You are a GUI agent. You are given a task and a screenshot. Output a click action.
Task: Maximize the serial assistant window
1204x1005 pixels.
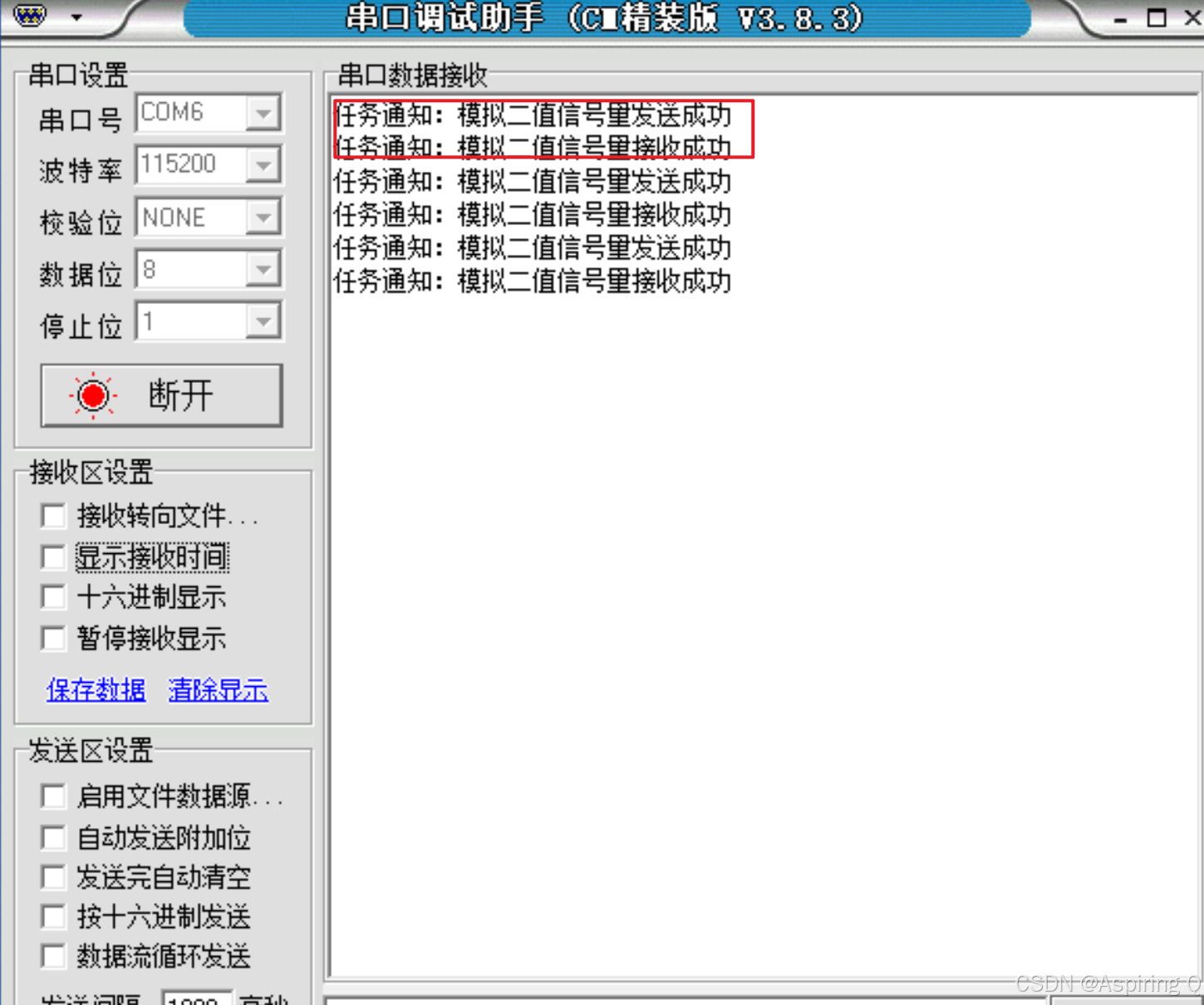tap(1156, 17)
